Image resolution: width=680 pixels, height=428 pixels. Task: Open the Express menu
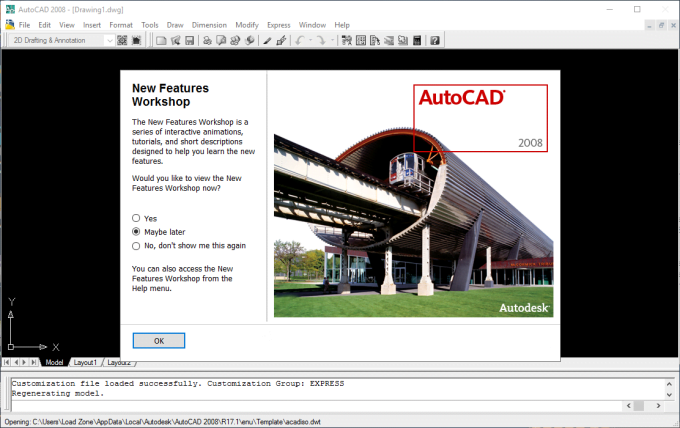[x=278, y=25]
